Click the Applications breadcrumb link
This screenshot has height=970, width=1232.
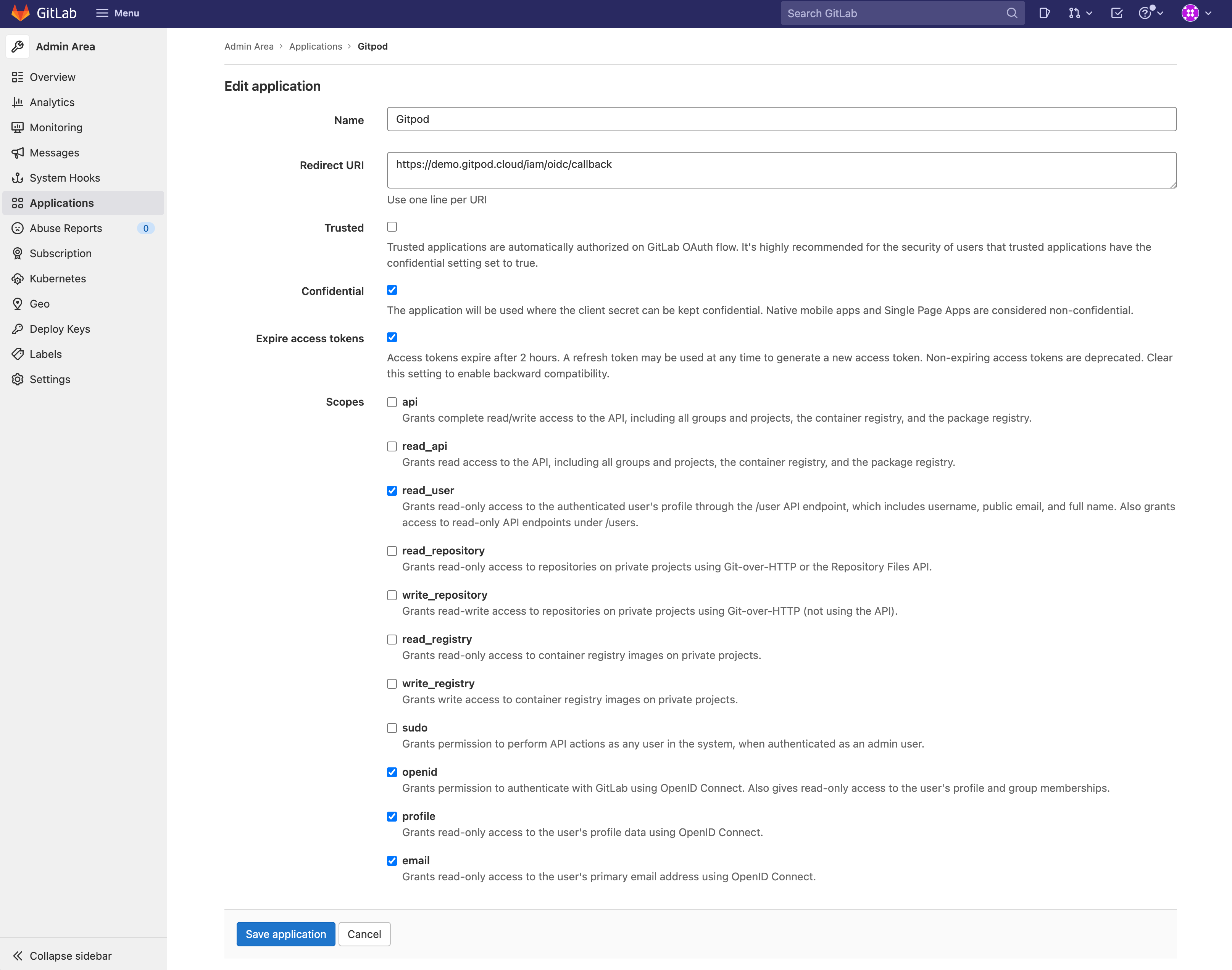tap(315, 47)
